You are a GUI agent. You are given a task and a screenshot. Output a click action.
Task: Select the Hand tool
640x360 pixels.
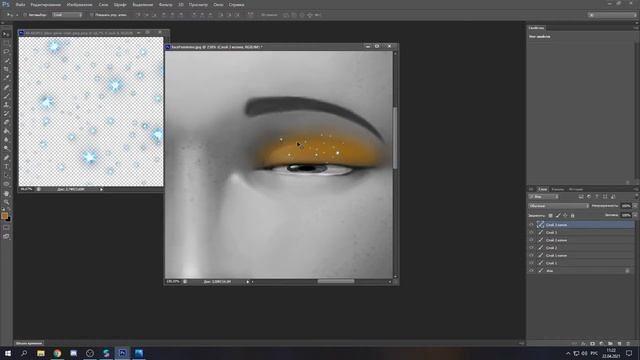pyautogui.click(x=6, y=193)
